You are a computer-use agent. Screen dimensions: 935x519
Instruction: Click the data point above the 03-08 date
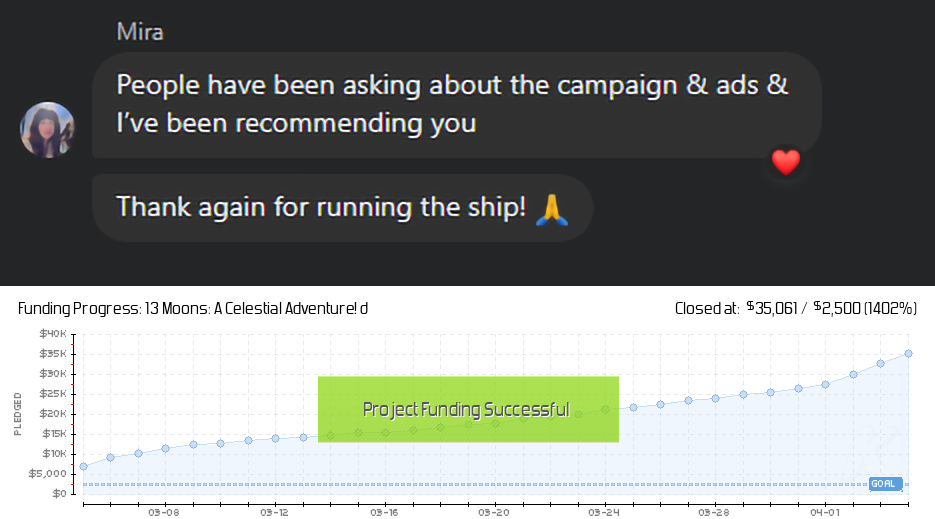point(166,449)
